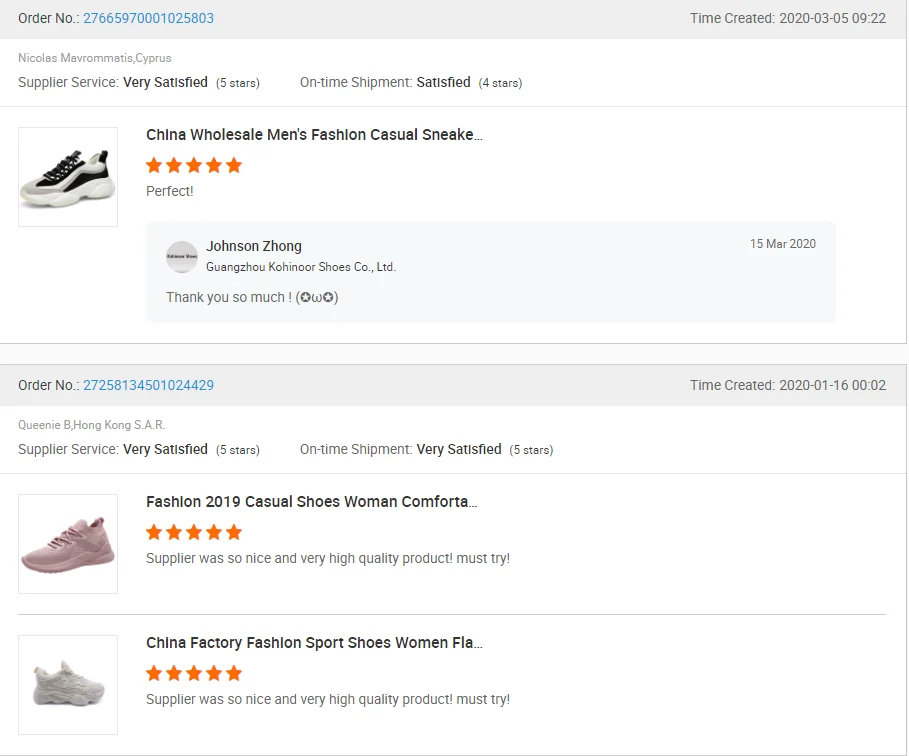Screen dimensions: 909x756
Task: Click the pink knit shoe thumbnail
Action: tap(68, 544)
